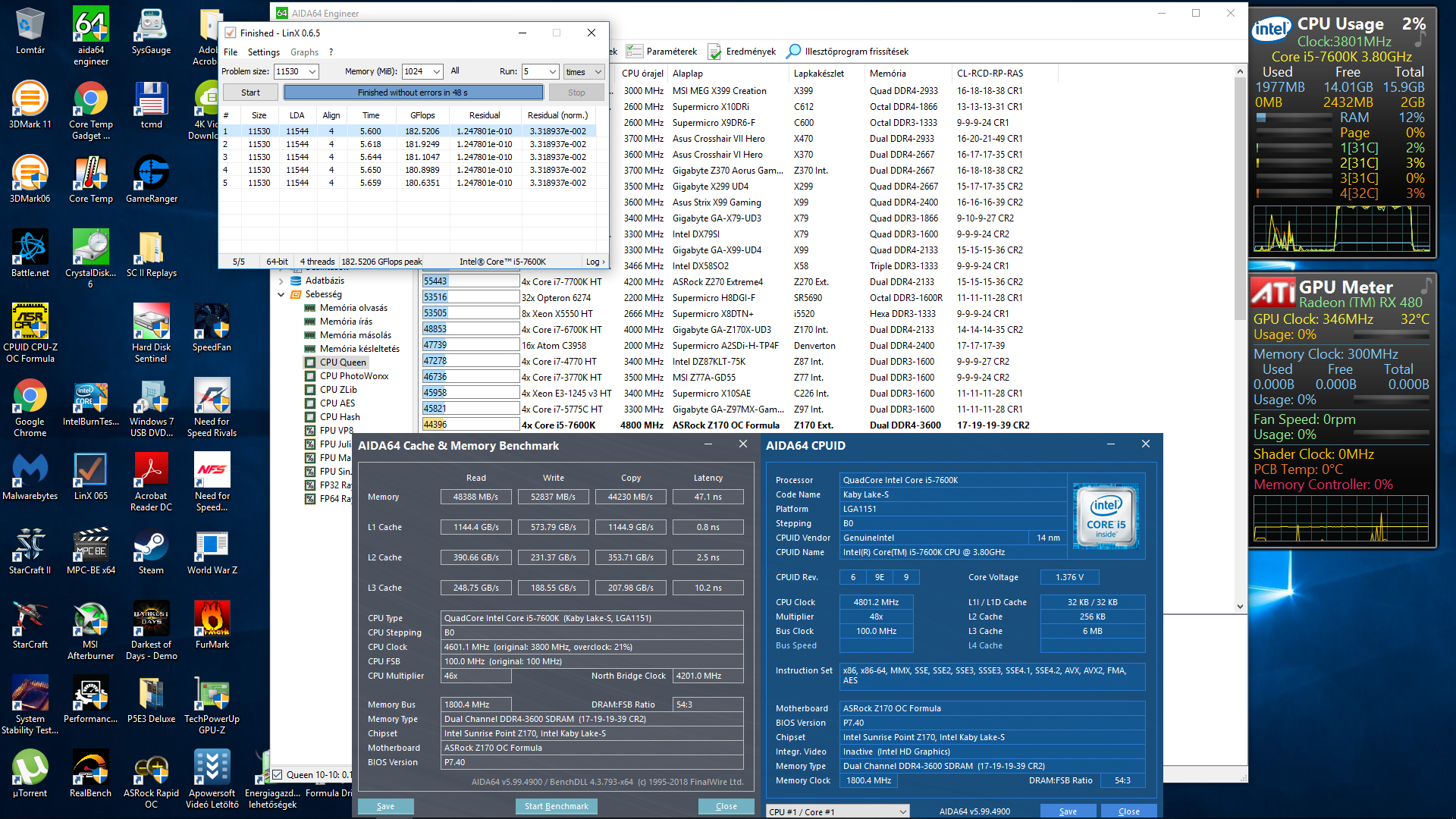
Task: Select Memória olvasás in the tree
Action: coord(353,308)
